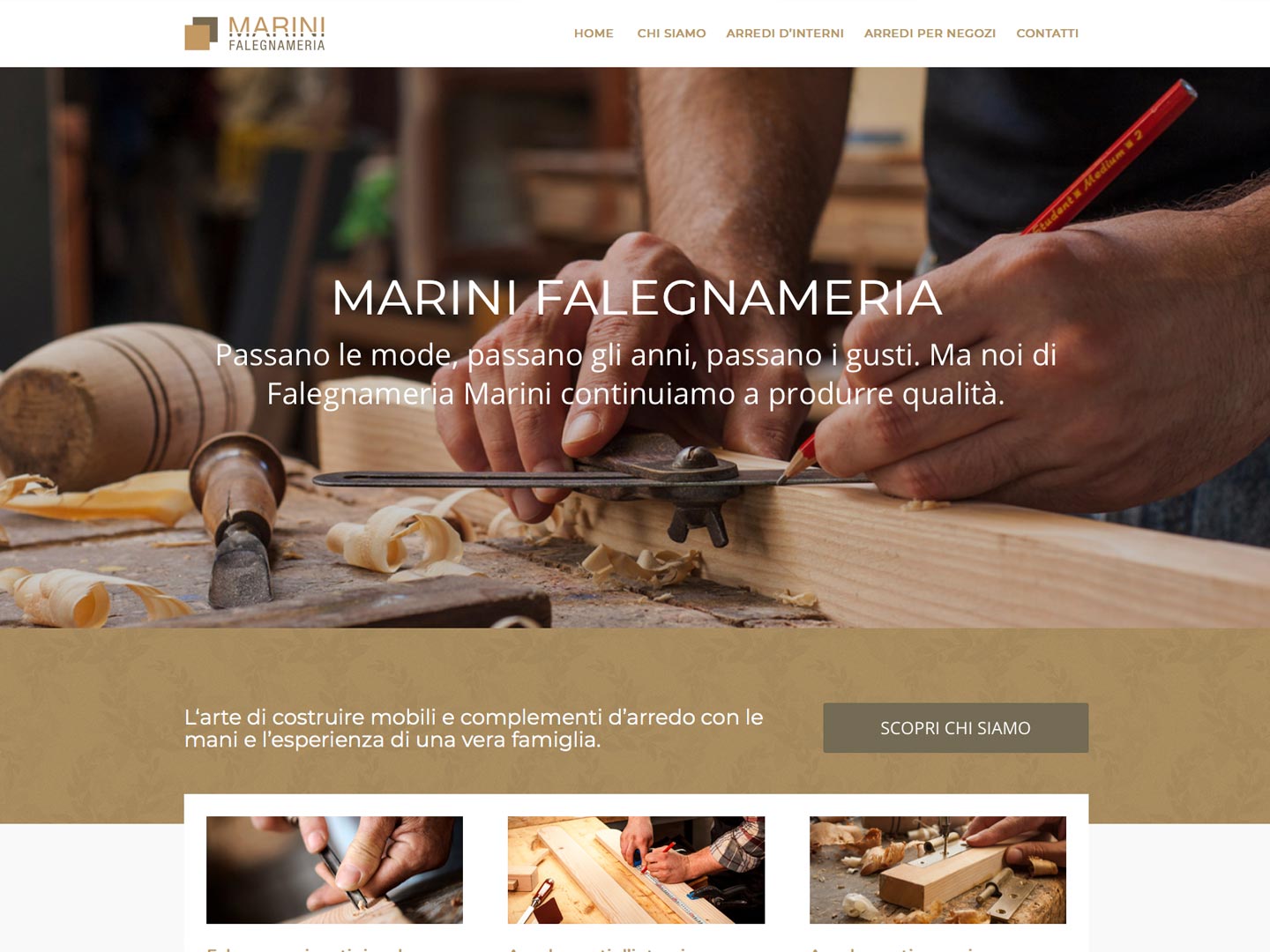Viewport: 1270px width, 952px height.
Task: Go to the CHI SIAMO page
Action: pos(671,33)
